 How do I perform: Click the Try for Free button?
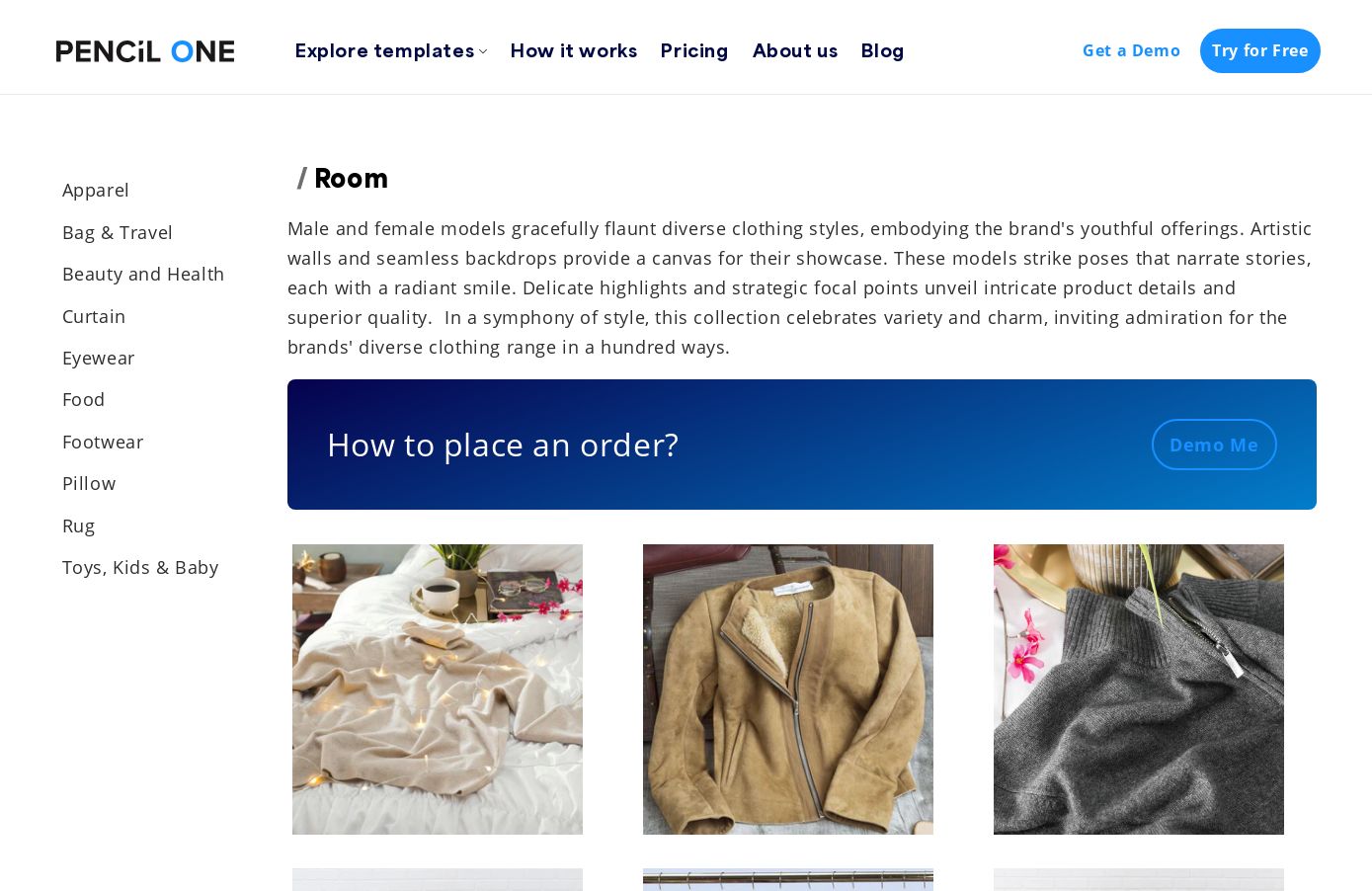(x=1259, y=50)
